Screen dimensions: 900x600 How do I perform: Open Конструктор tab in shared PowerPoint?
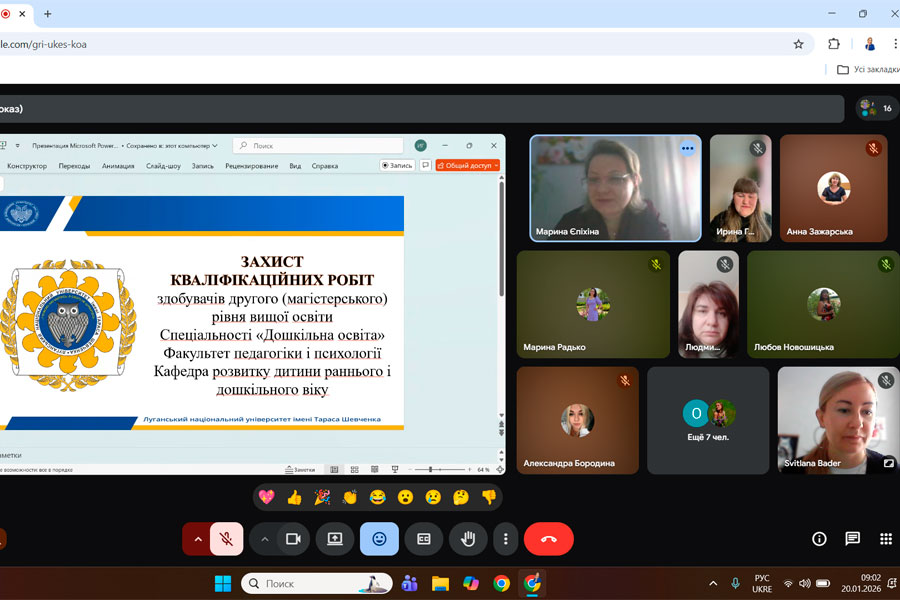27,166
